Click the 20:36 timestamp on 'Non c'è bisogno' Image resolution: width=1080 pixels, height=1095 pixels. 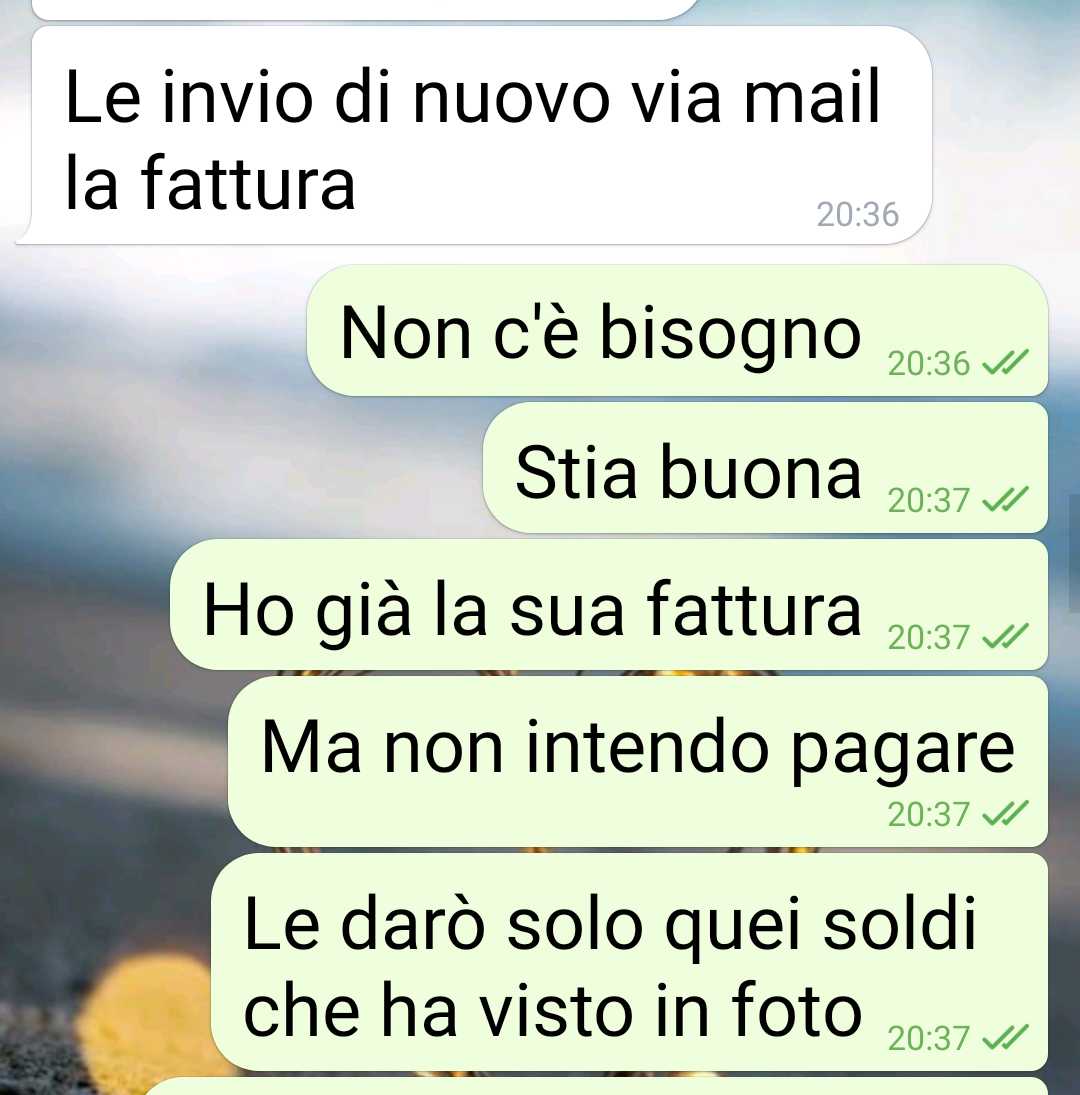tap(929, 363)
